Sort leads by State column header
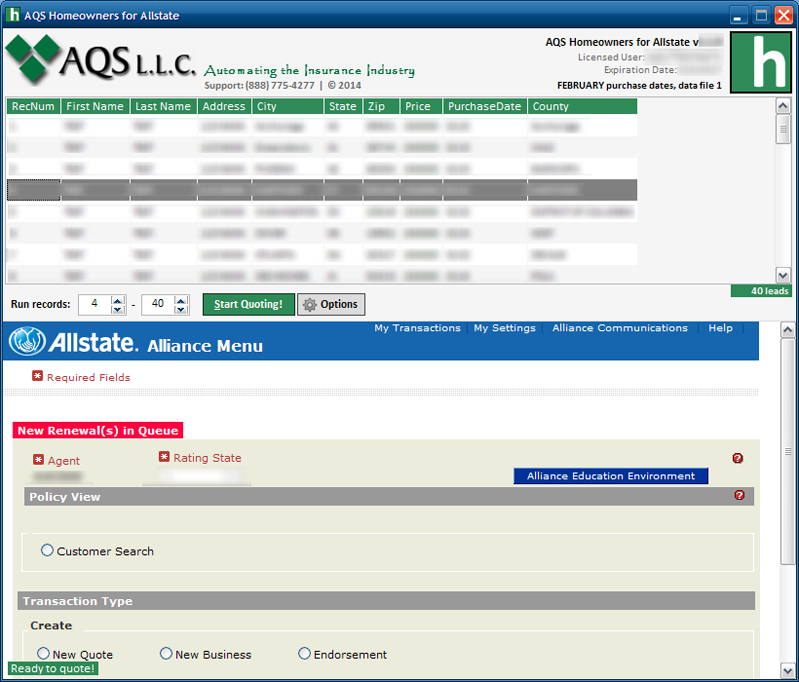 343,106
